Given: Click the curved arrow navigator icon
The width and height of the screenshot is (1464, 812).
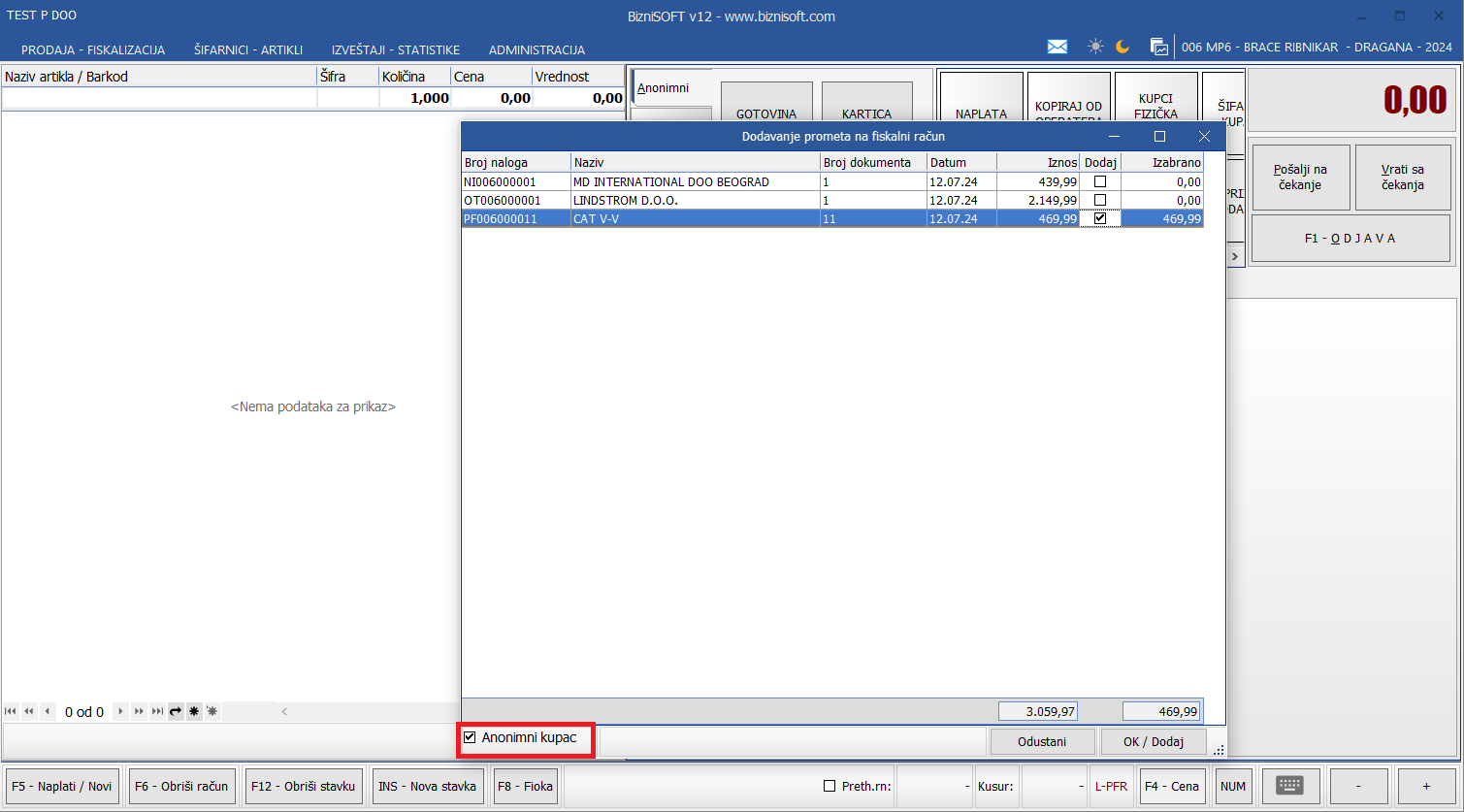Looking at the screenshot, I should coord(176,712).
